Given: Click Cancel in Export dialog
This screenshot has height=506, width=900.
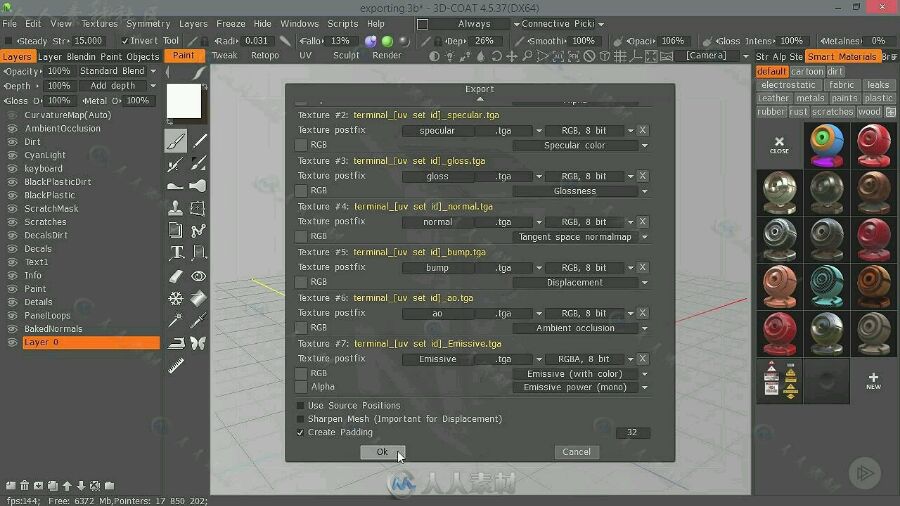Looking at the screenshot, I should click(576, 452).
